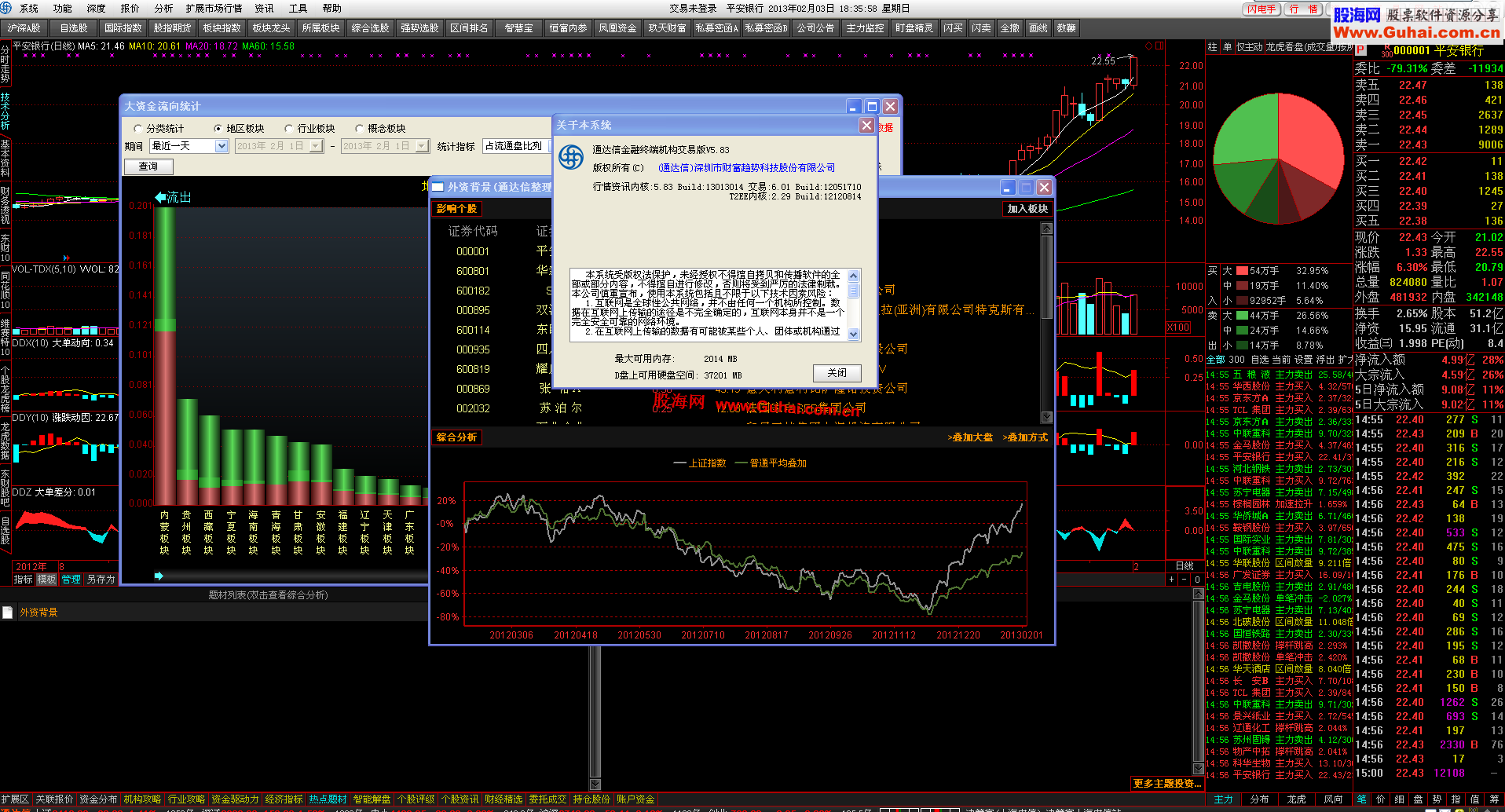Open the 扩展市场行情 menu
The image size is (1505, 812).
tap(214, 9)
